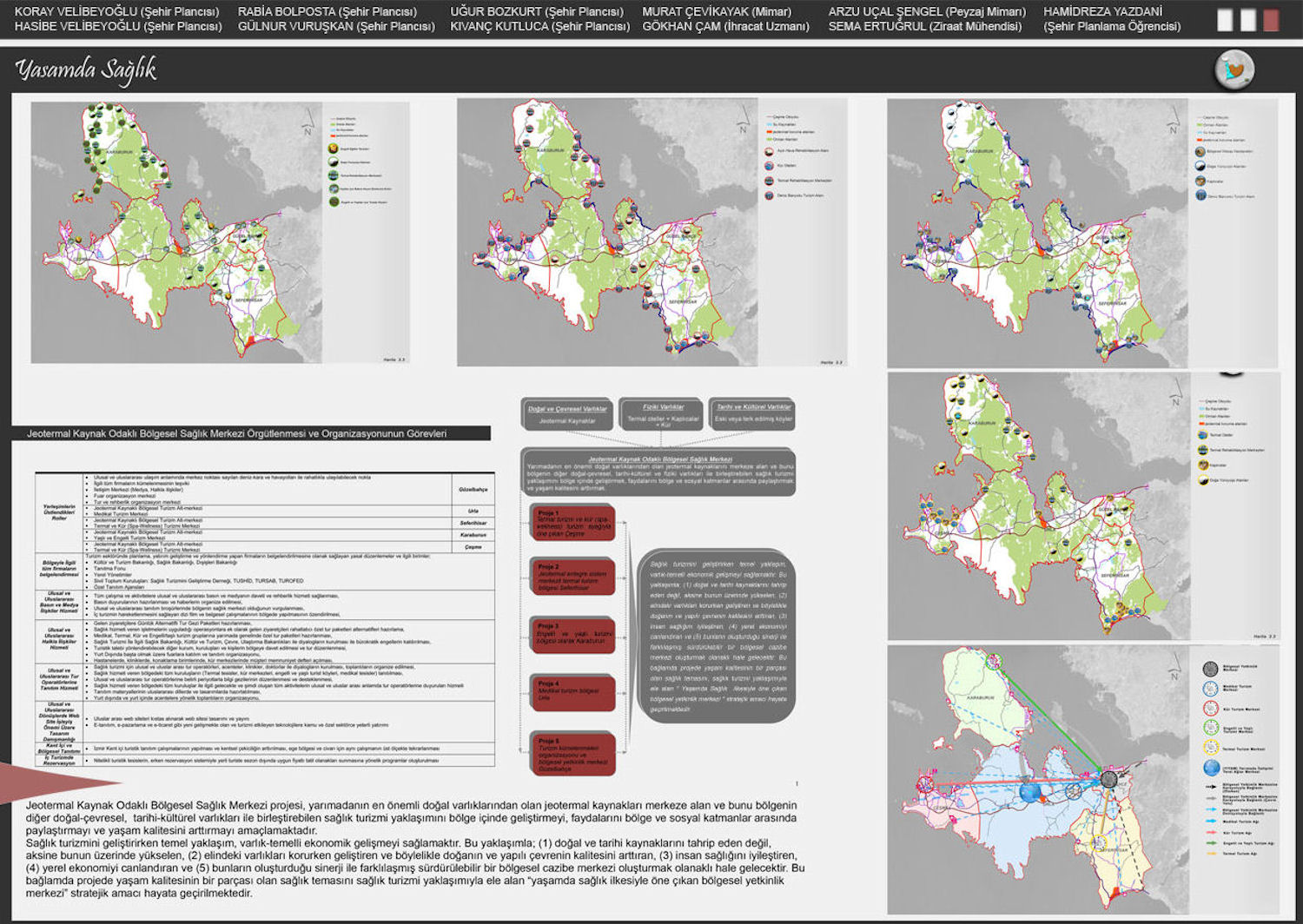
Task: Click the red Proje 1 box
Action: (x=572, y=524)
